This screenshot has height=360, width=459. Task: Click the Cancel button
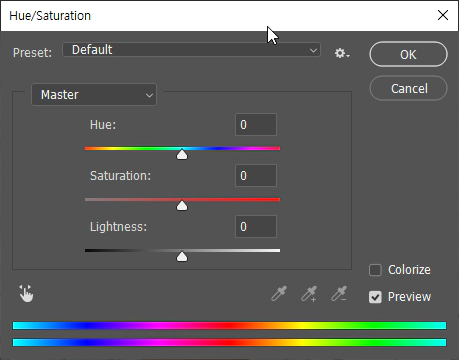(408, 88)
